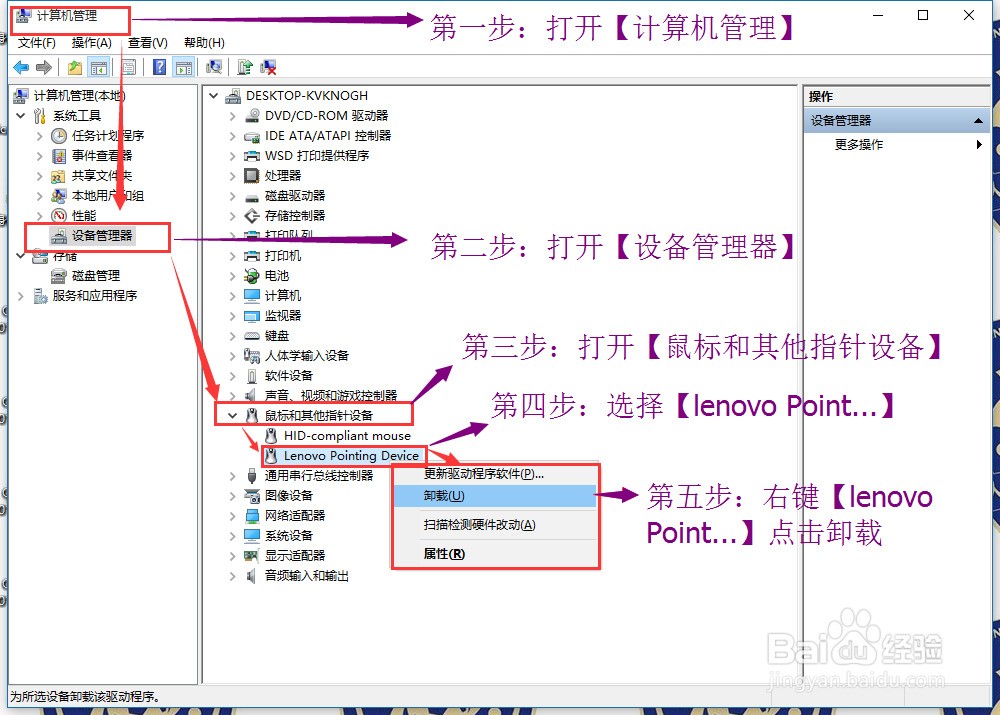Click the gray Forward arrow in toolbar

pos(44,67)
